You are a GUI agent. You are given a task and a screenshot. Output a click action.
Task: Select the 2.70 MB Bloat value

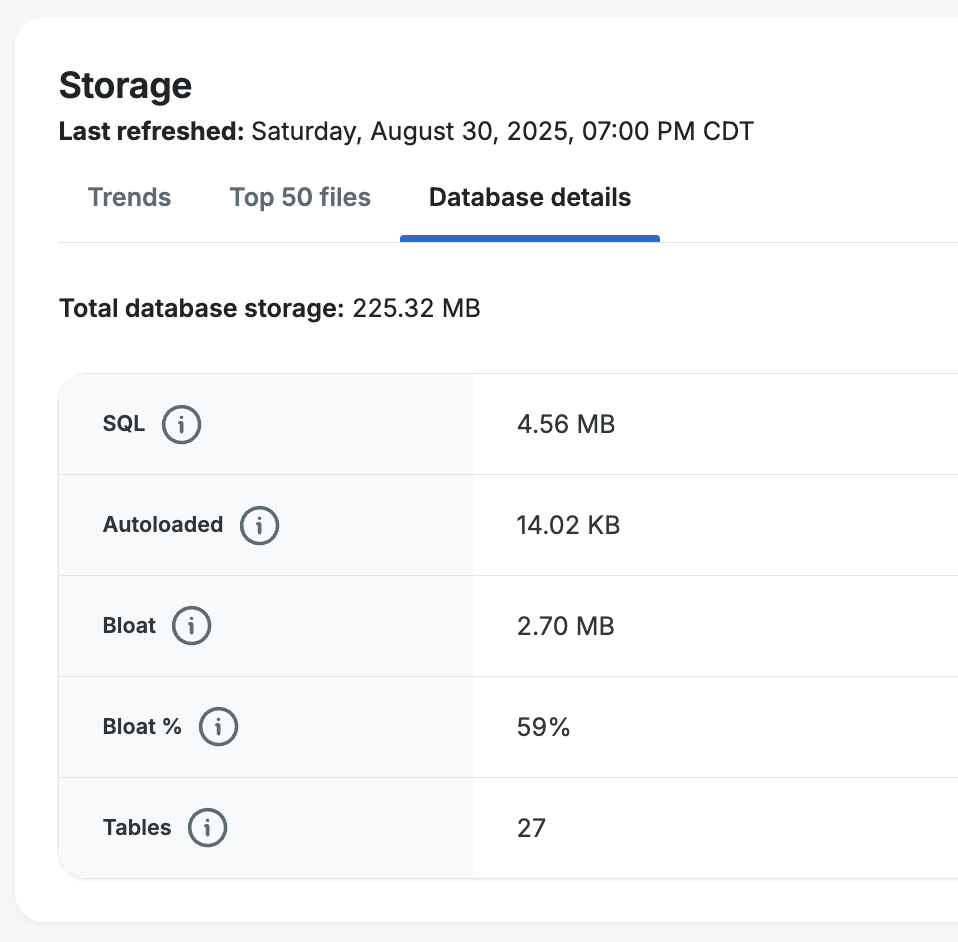tap(565, 627)
